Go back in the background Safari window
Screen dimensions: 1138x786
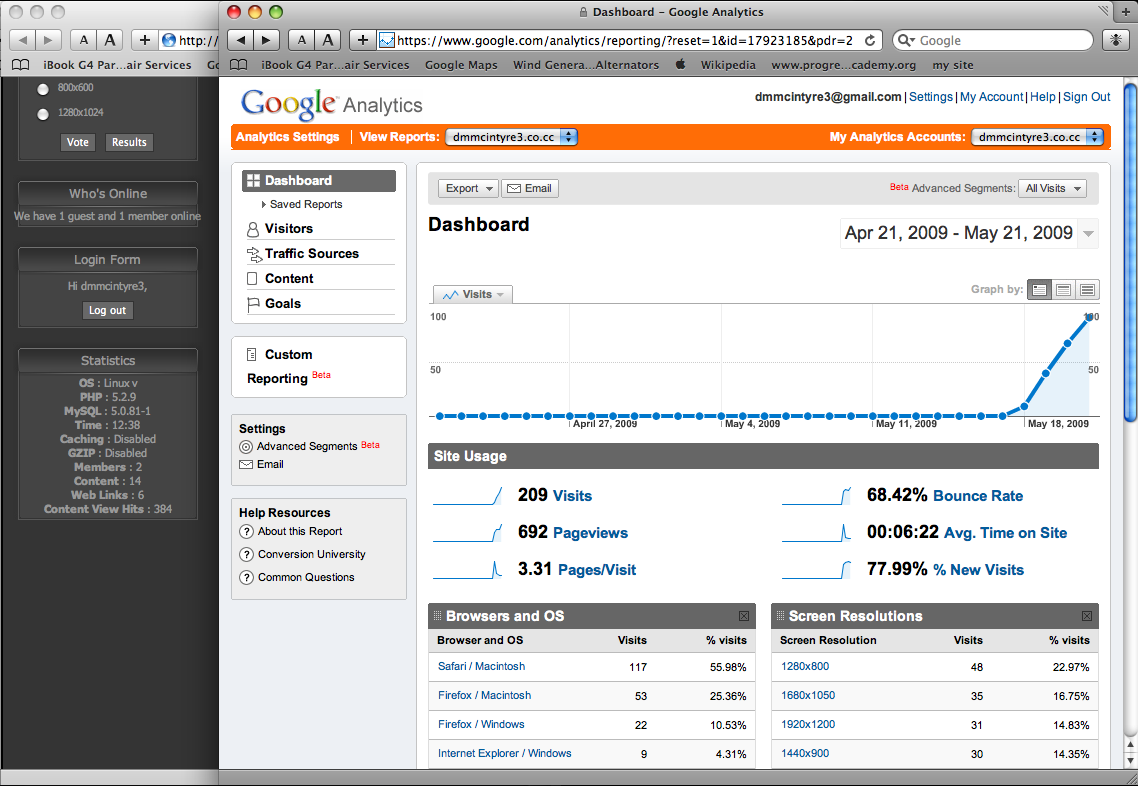22,40
